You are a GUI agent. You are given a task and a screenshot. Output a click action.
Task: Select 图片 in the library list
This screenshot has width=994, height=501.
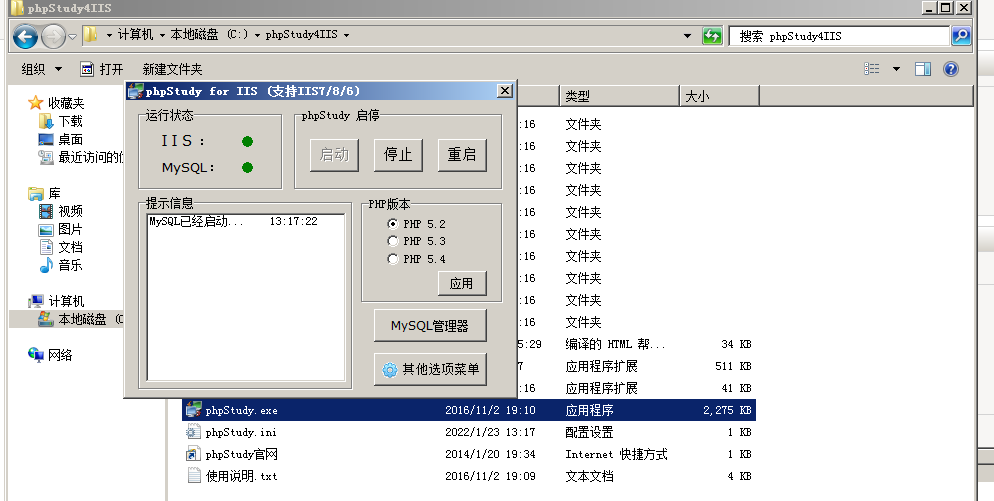70,229
